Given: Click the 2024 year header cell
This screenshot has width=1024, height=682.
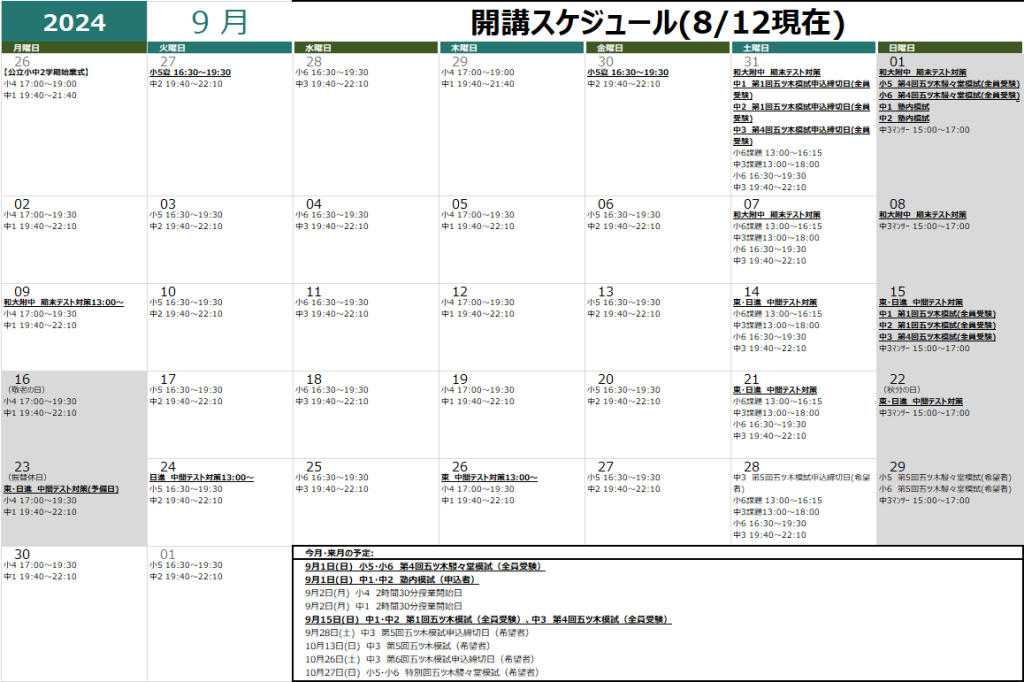Looking at the screenshot, I should pos(74,22).
